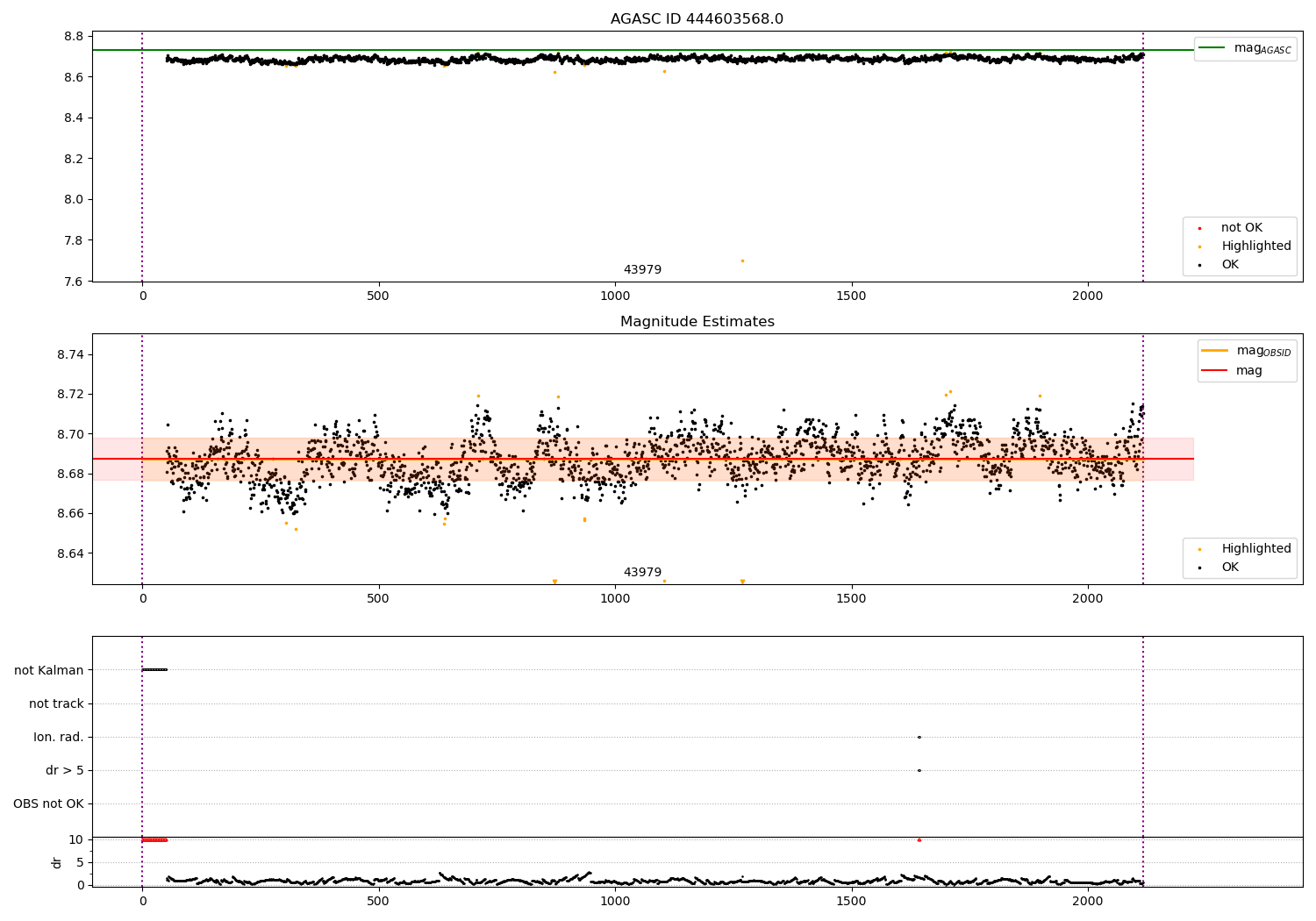Click the "43979" label in the AGASC ID plot
The height and width of the screenshot is (921, 1316).
pos(642,270)
